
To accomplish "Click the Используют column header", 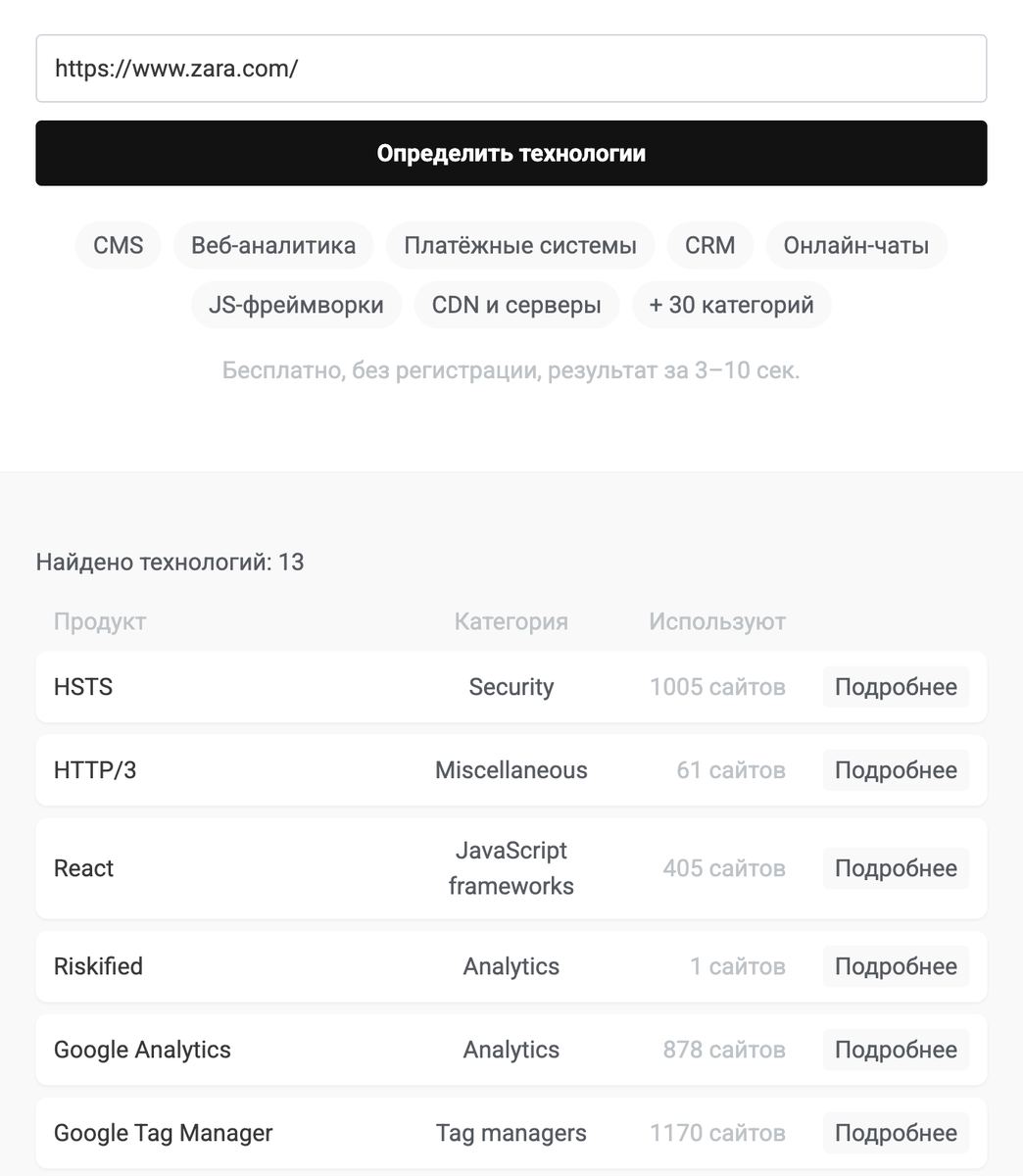I will click(716, 621).
